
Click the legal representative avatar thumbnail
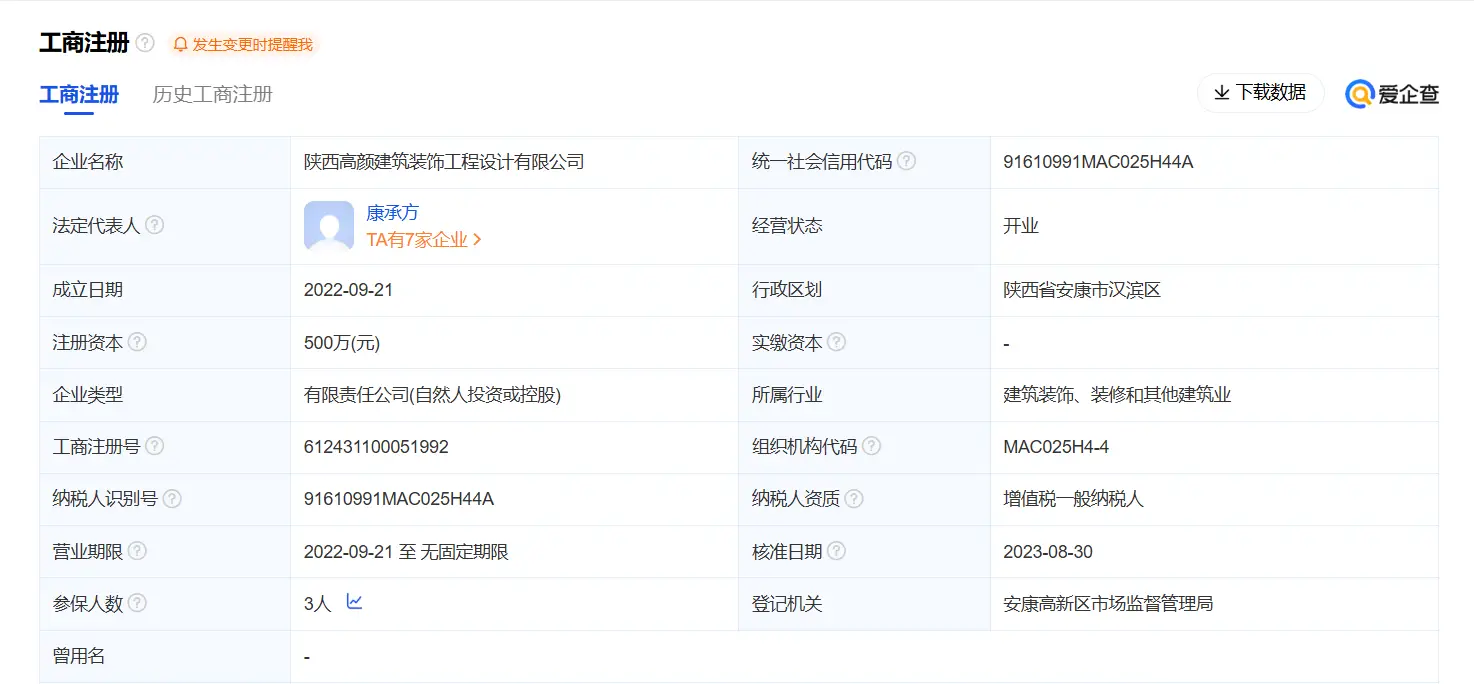coord(329,226)
